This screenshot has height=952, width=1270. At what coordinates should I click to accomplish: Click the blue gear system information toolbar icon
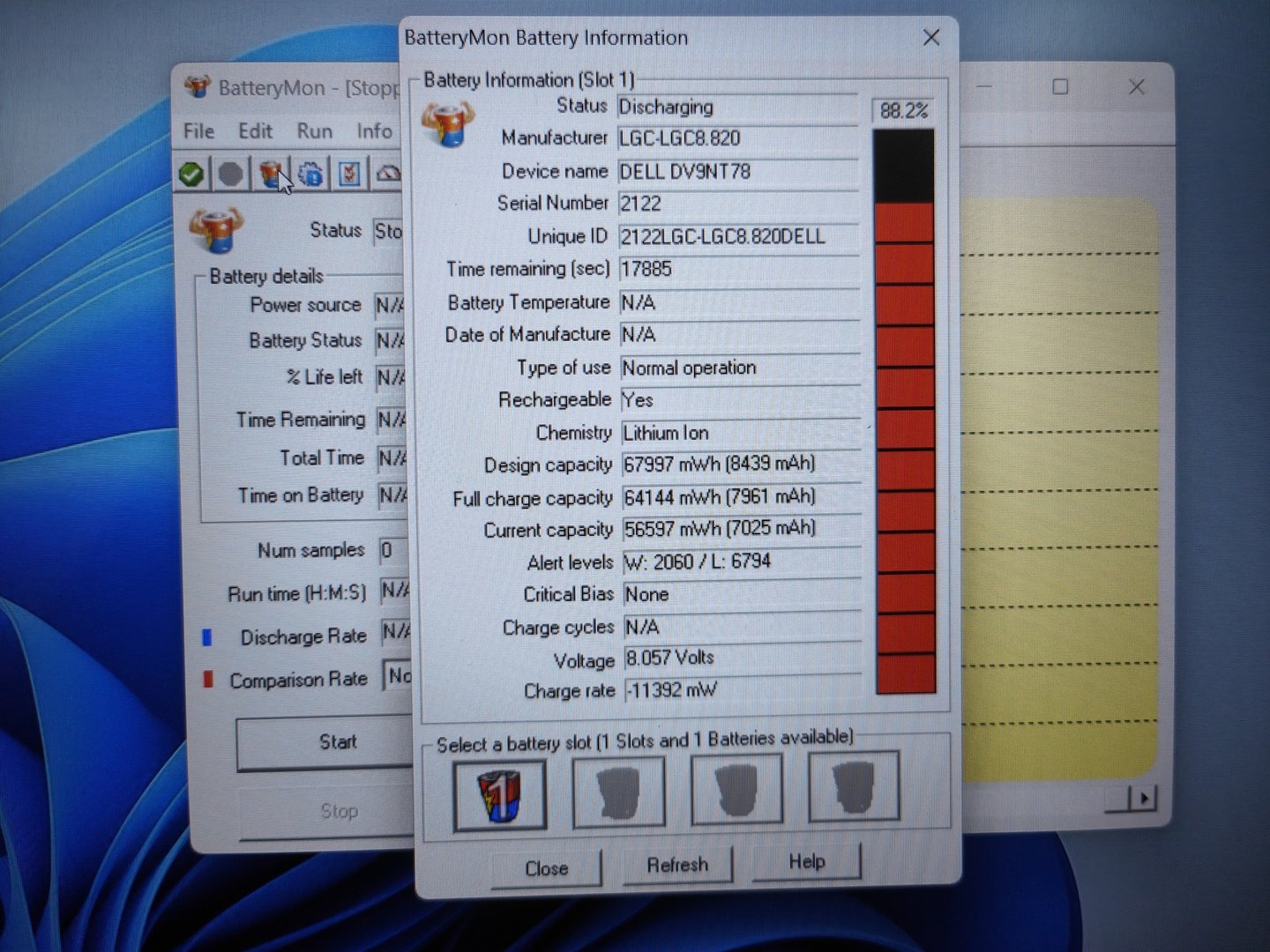point(310,174)
